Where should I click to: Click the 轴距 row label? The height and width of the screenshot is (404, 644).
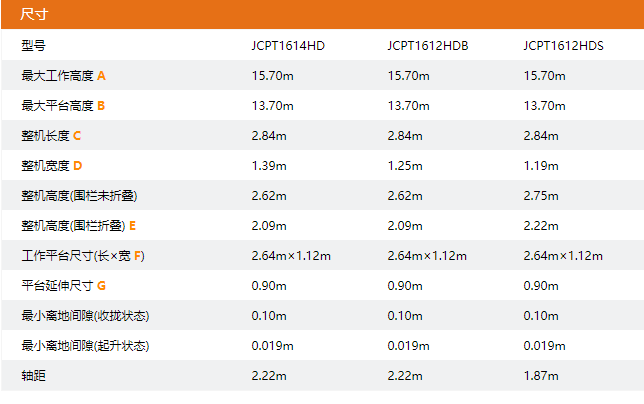pyautogui.click(x=33, y=376)
